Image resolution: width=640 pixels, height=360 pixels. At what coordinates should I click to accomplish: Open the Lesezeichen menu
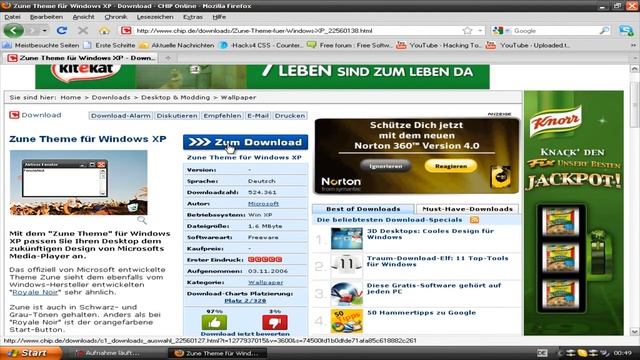coord(155,17)
